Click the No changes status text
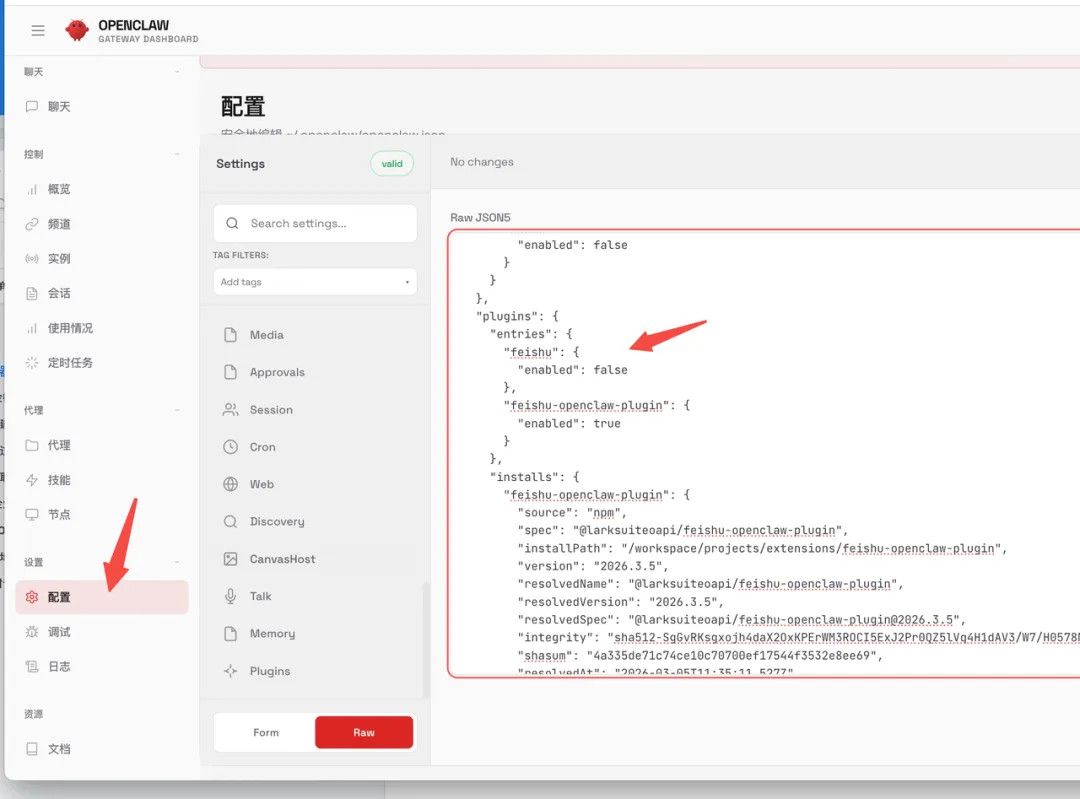The height and width of the screenshot is (799, 1080). [x=481, y=162]
